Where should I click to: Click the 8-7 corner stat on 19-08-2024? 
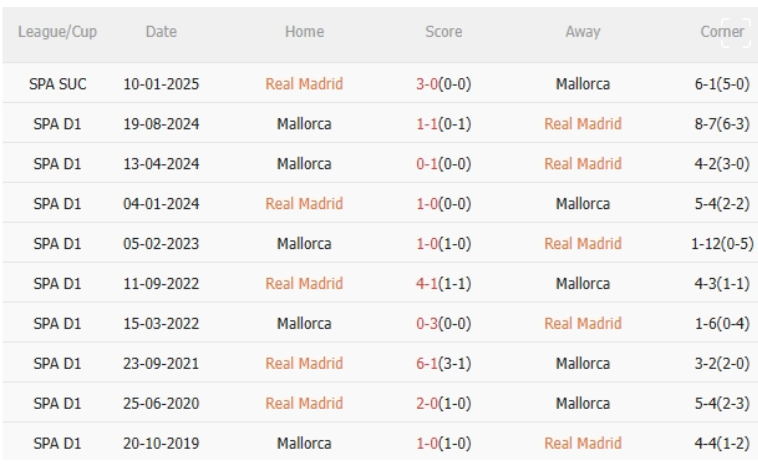point(722,124)
